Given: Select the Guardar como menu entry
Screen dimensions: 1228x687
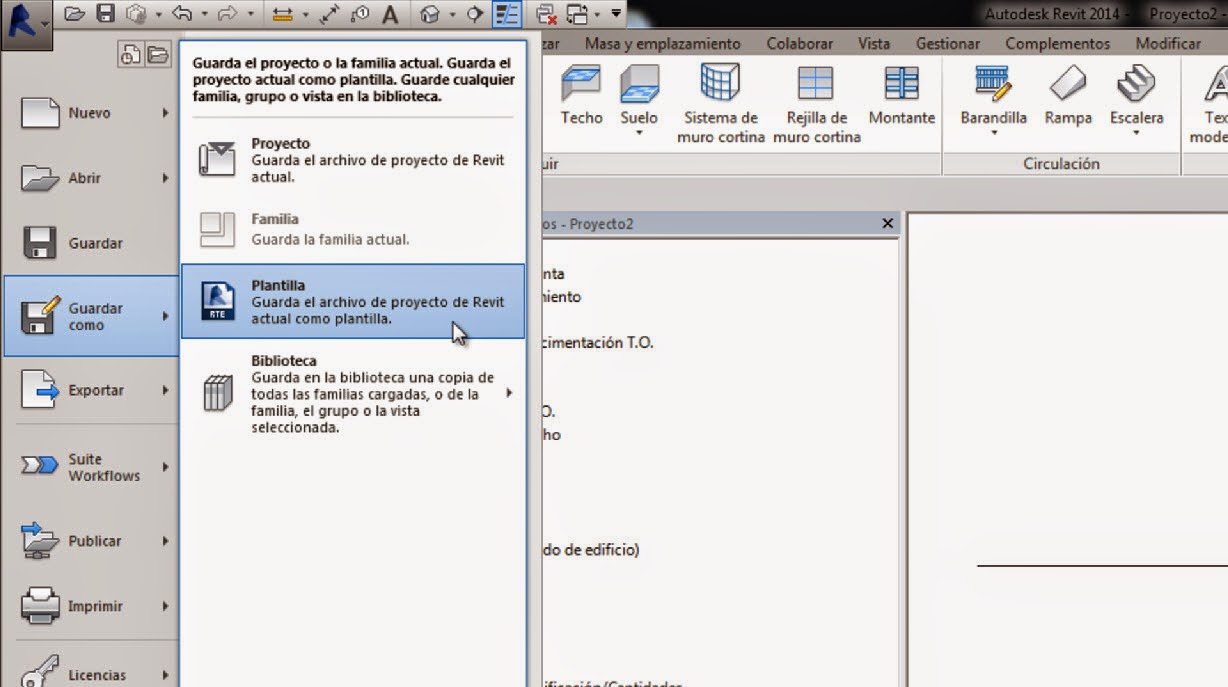Looking at the screenshot, I should pyautogui.click(x=92, y=316).
